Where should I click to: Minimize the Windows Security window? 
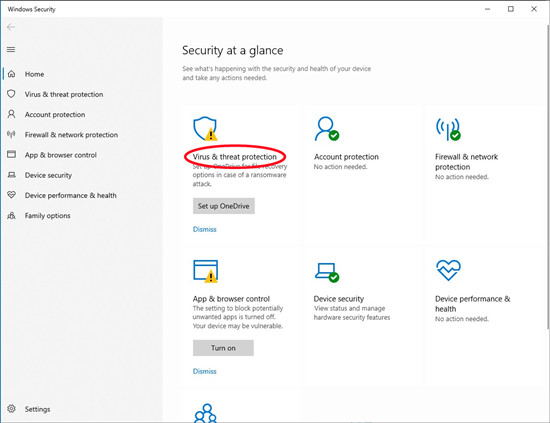pos(488,9)
